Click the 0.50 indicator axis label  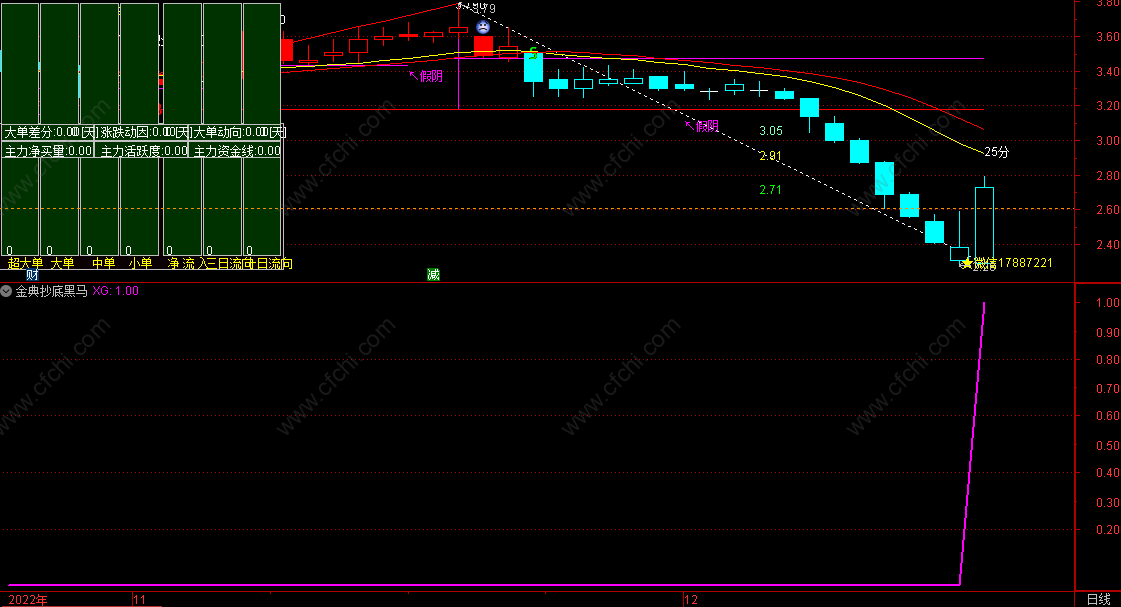[x=1107, y=445]
